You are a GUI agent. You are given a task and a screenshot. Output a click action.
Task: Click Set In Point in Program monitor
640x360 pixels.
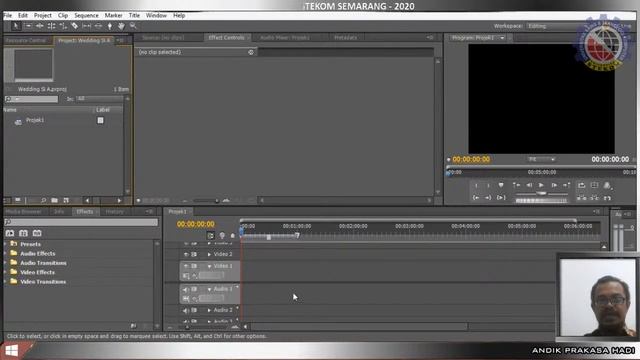476,186
